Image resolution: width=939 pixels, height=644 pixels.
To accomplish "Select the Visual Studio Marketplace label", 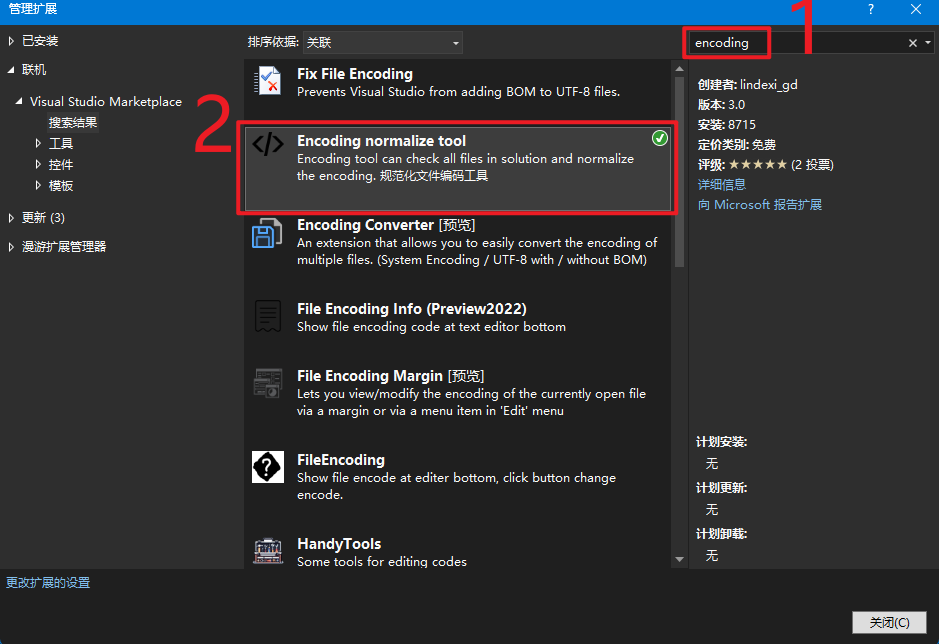I will [106, 102].
